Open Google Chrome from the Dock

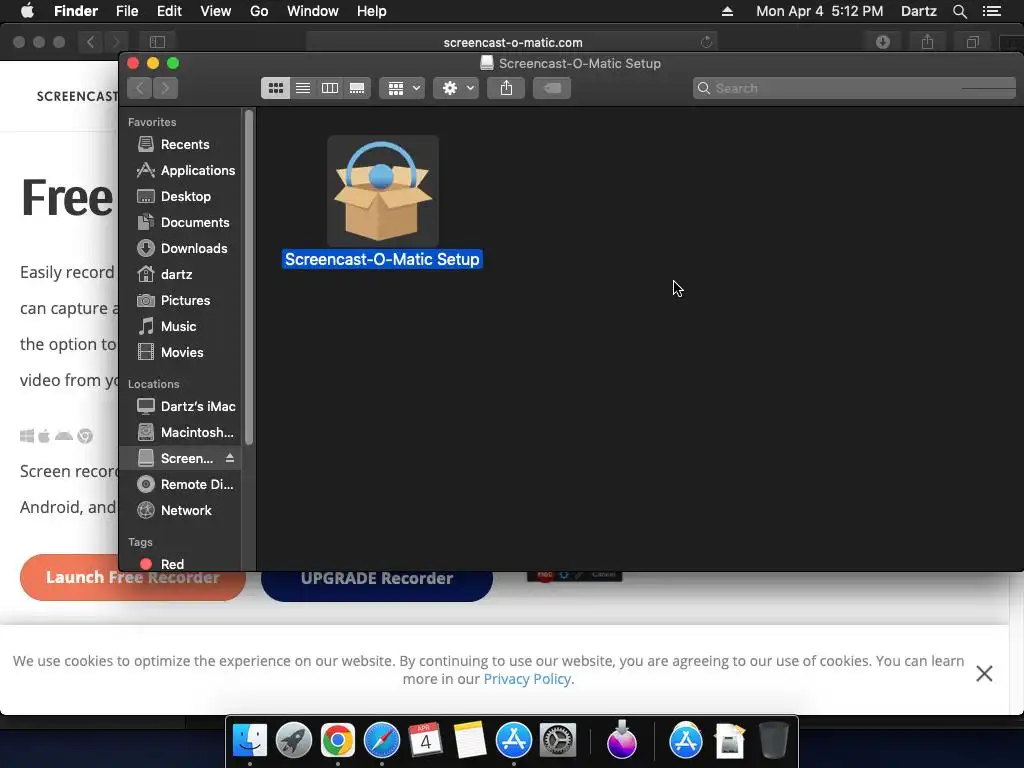[x=338, y=741]
